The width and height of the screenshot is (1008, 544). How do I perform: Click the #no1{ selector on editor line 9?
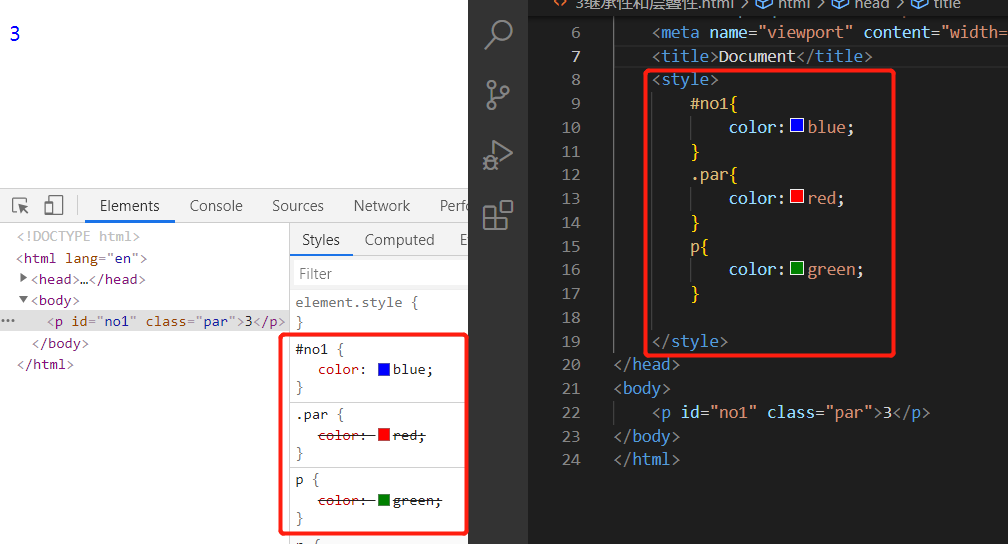click(714, 104)
